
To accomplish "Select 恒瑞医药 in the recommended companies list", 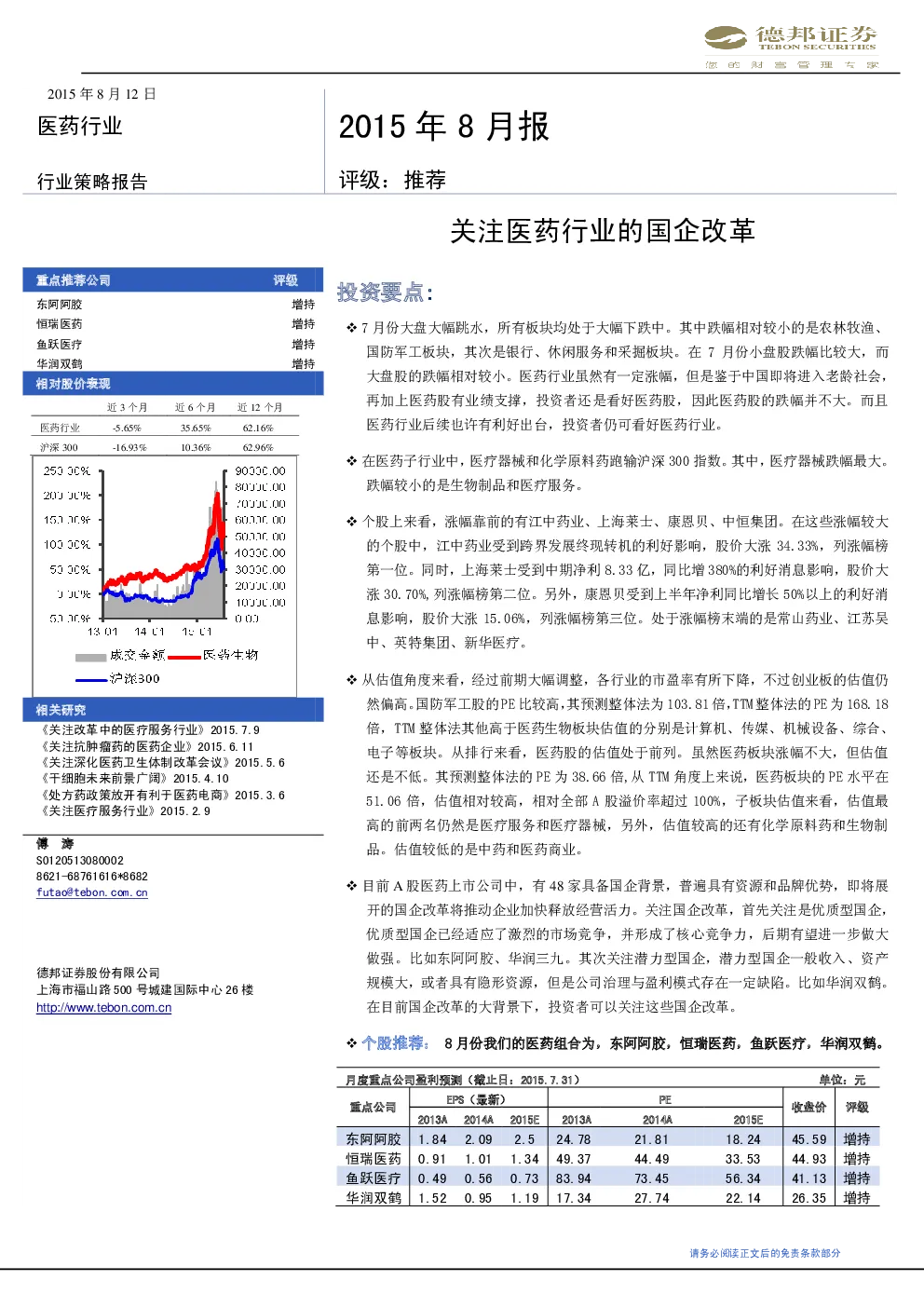I will [x=60, y=324].
